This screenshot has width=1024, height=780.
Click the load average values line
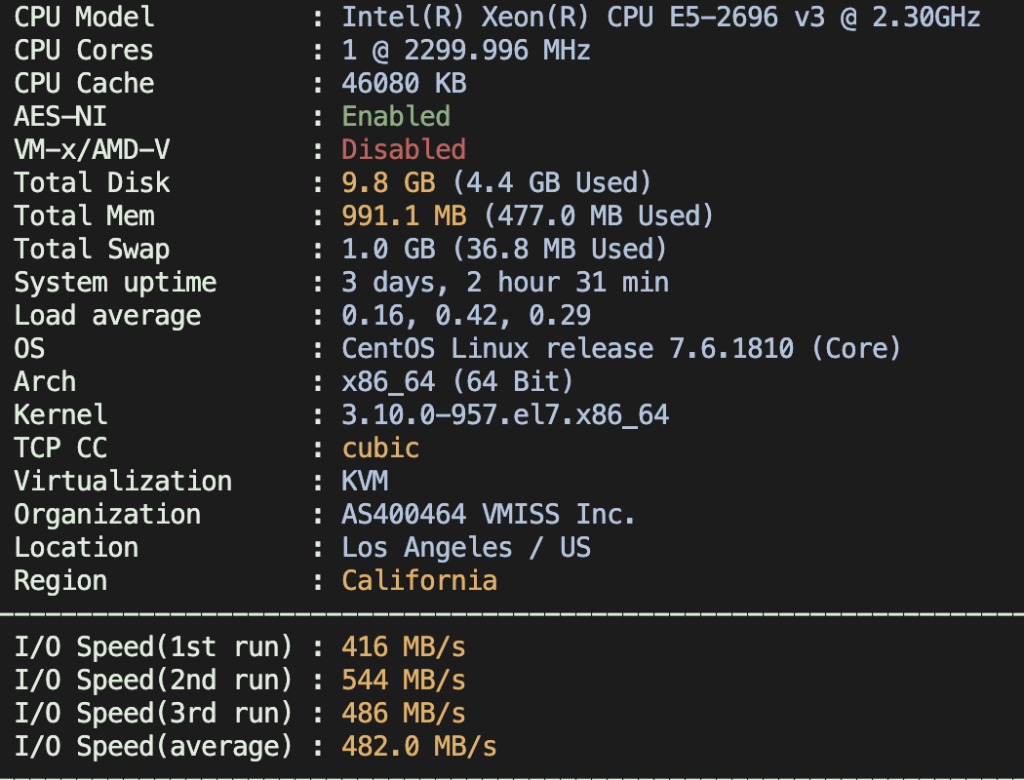(466, 315)
